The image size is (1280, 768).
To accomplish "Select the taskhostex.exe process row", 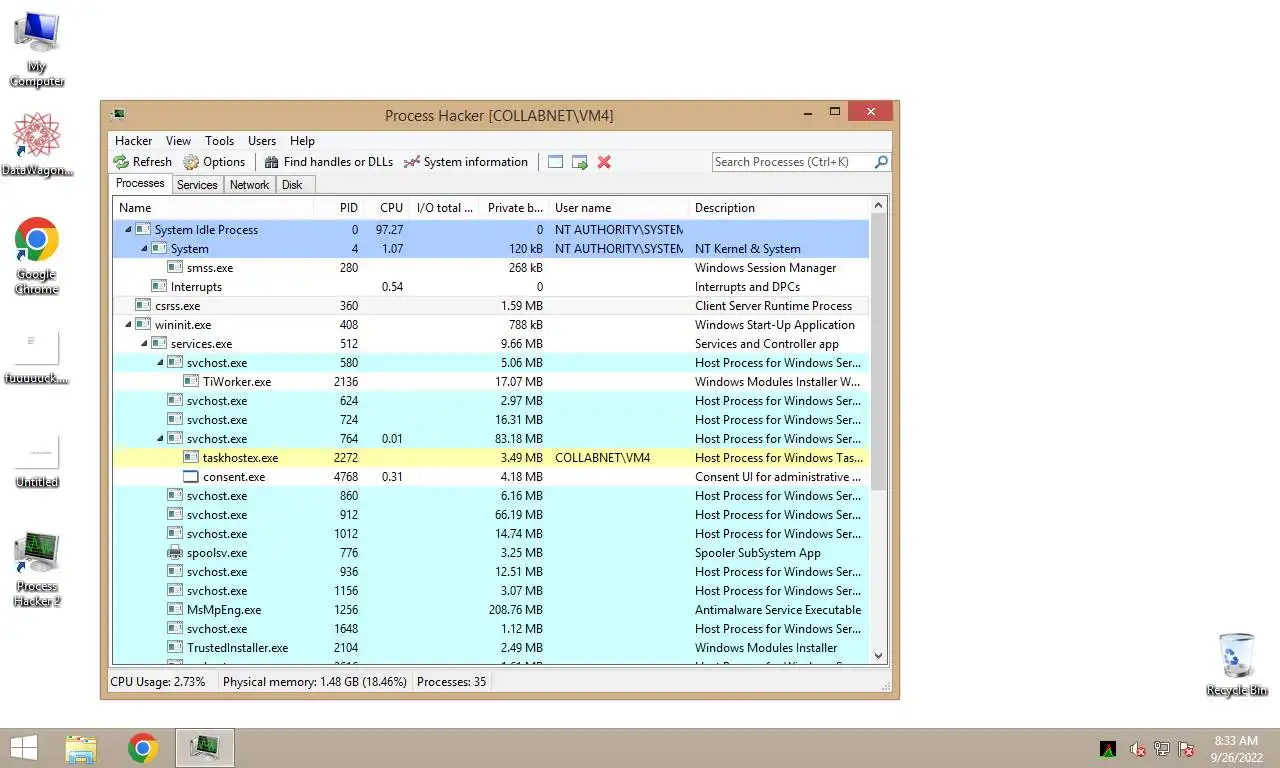I will (491, 458).
